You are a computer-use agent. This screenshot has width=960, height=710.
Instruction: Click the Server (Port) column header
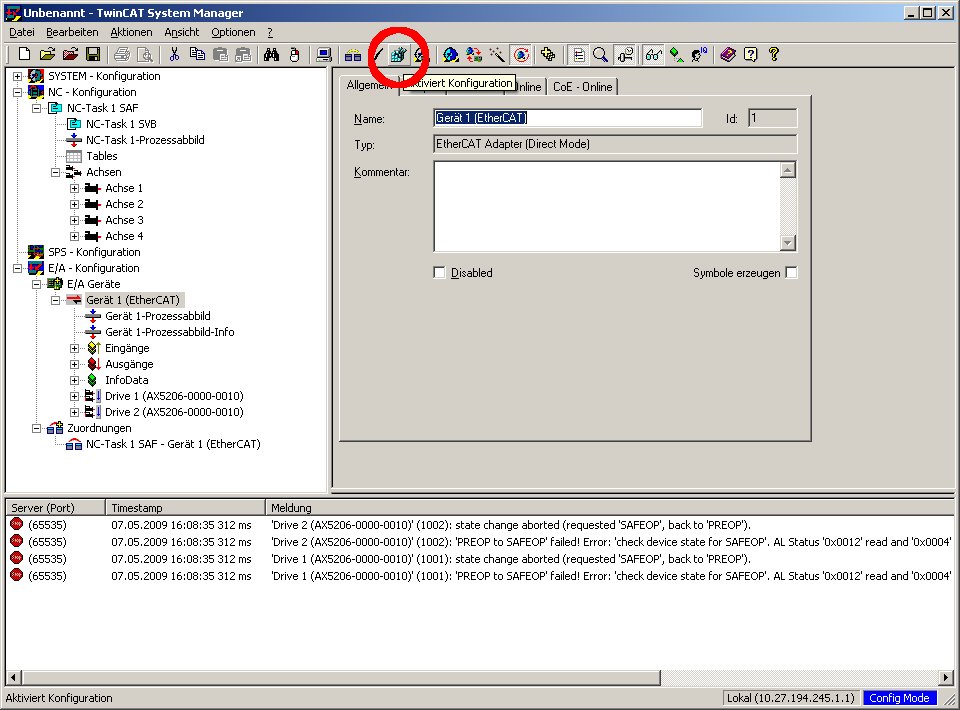click(x=55, y=507)
